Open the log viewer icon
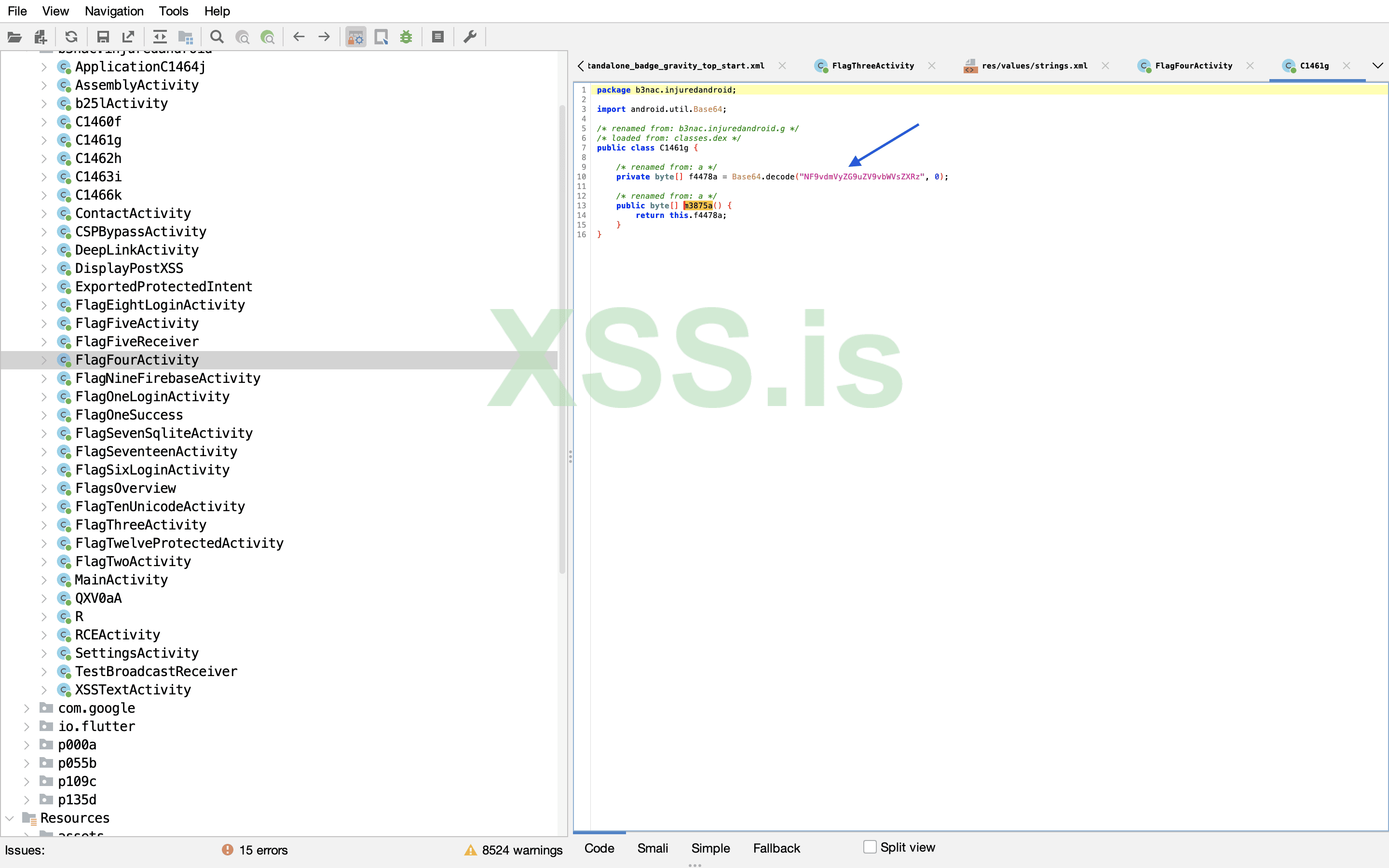 pyautogui.click(x=438, y=37)
